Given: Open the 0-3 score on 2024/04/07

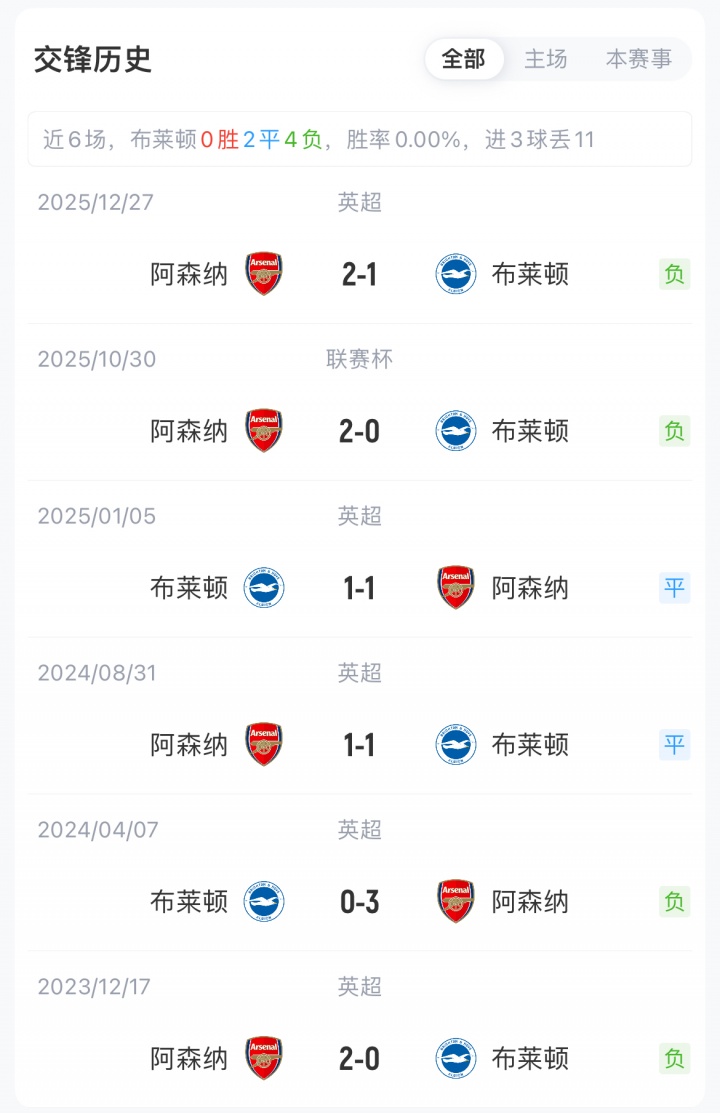Looking at the screenshot, I should click(x=360, y=902).
